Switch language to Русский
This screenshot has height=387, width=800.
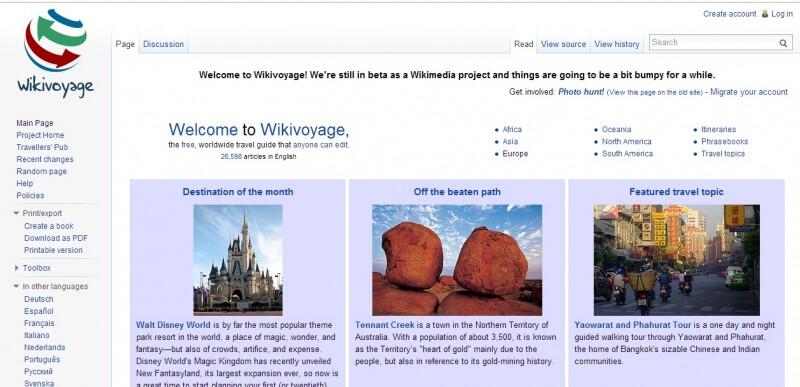point(38,372)
